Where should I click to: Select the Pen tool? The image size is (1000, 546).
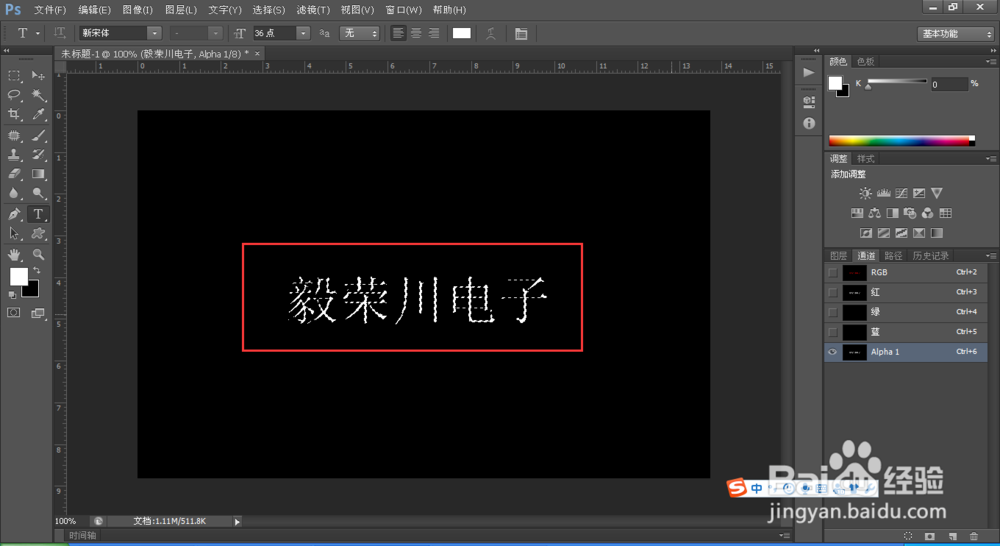click(13, 214)
